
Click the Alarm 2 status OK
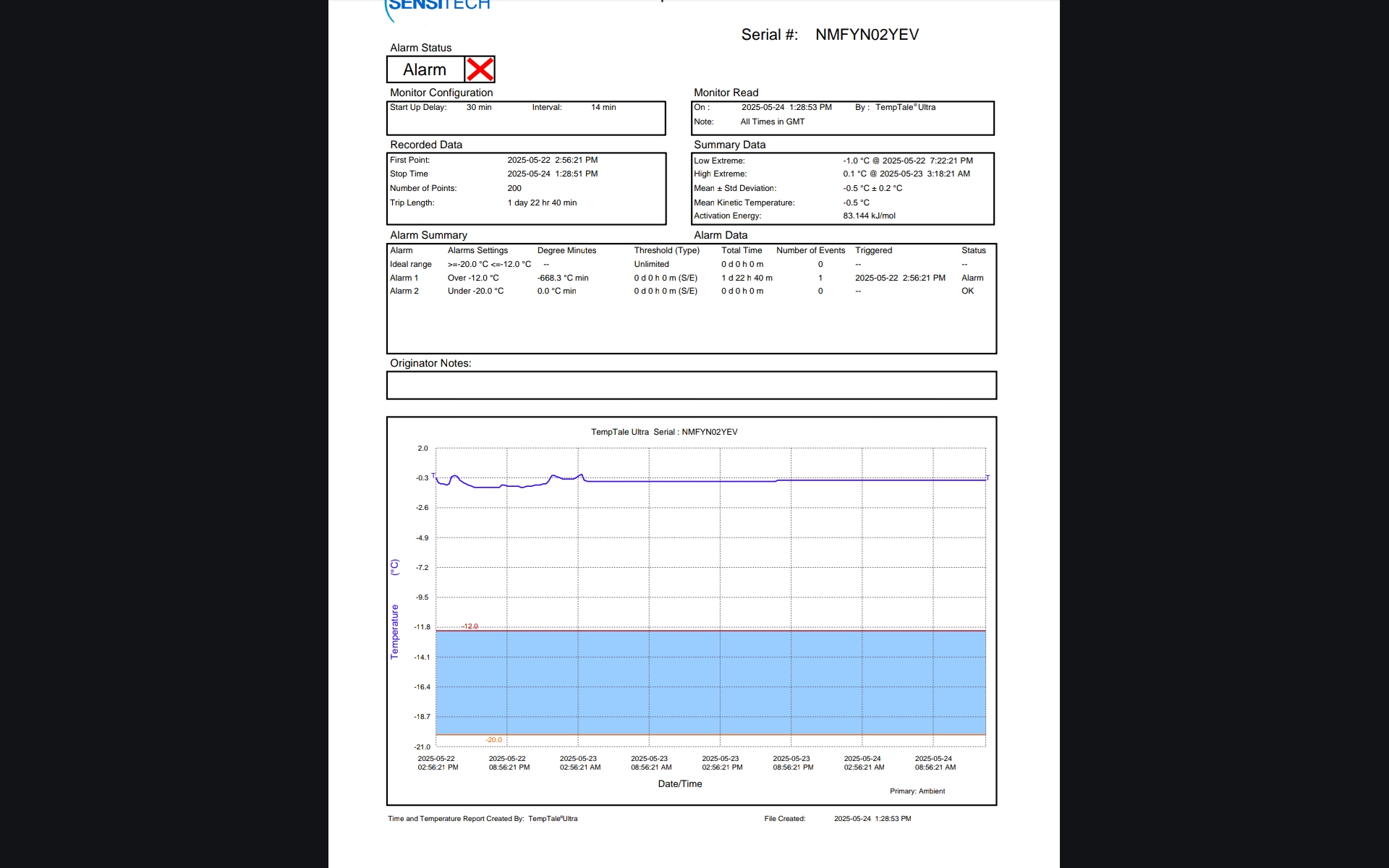(x=967, y=291)
